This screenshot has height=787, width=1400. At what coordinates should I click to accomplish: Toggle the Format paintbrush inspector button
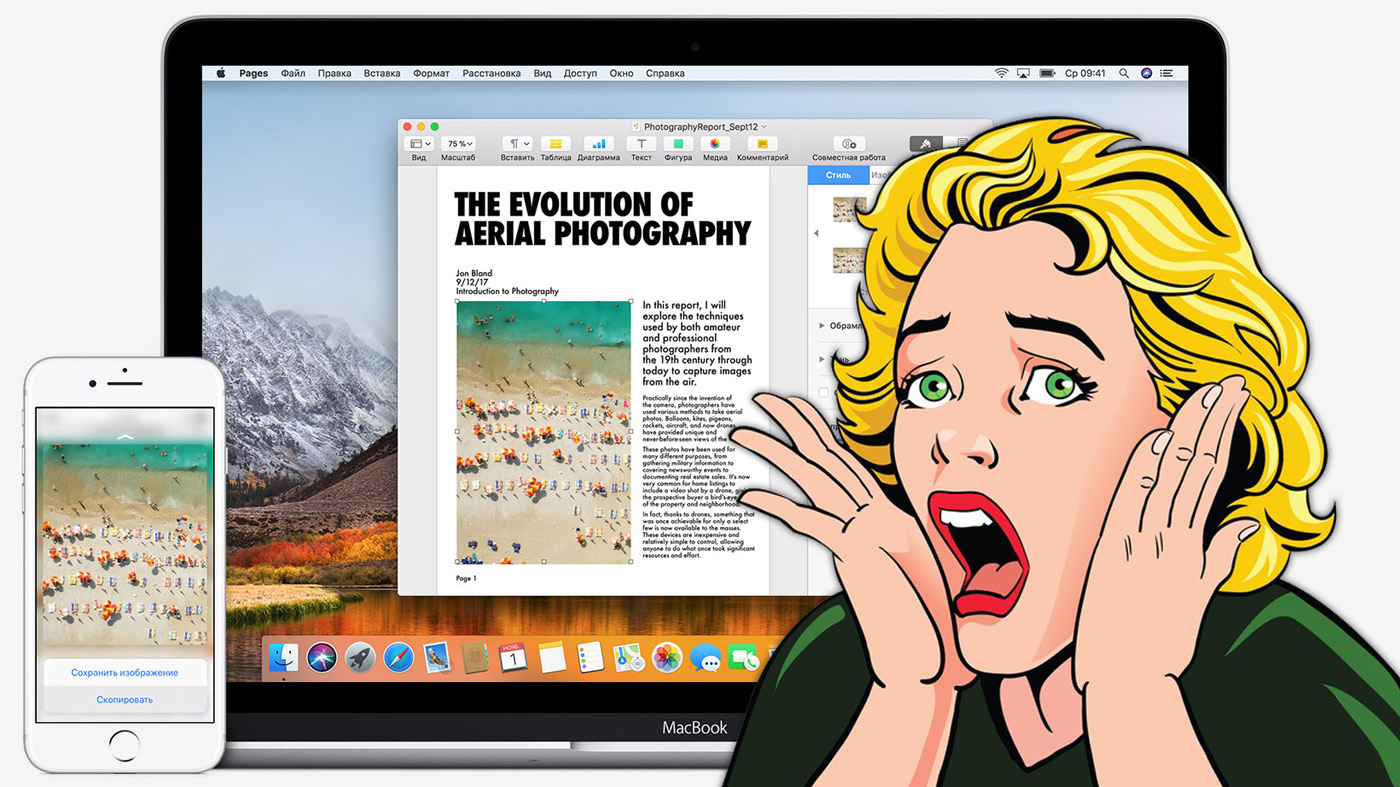(x=926, y=145)
